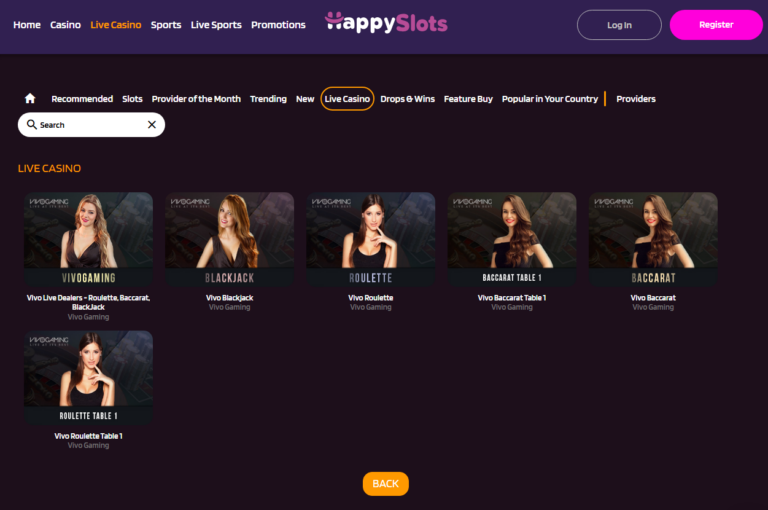
Task: Click the 'Vivo Baccarat Table 1' title
Action: click(512, 297)
